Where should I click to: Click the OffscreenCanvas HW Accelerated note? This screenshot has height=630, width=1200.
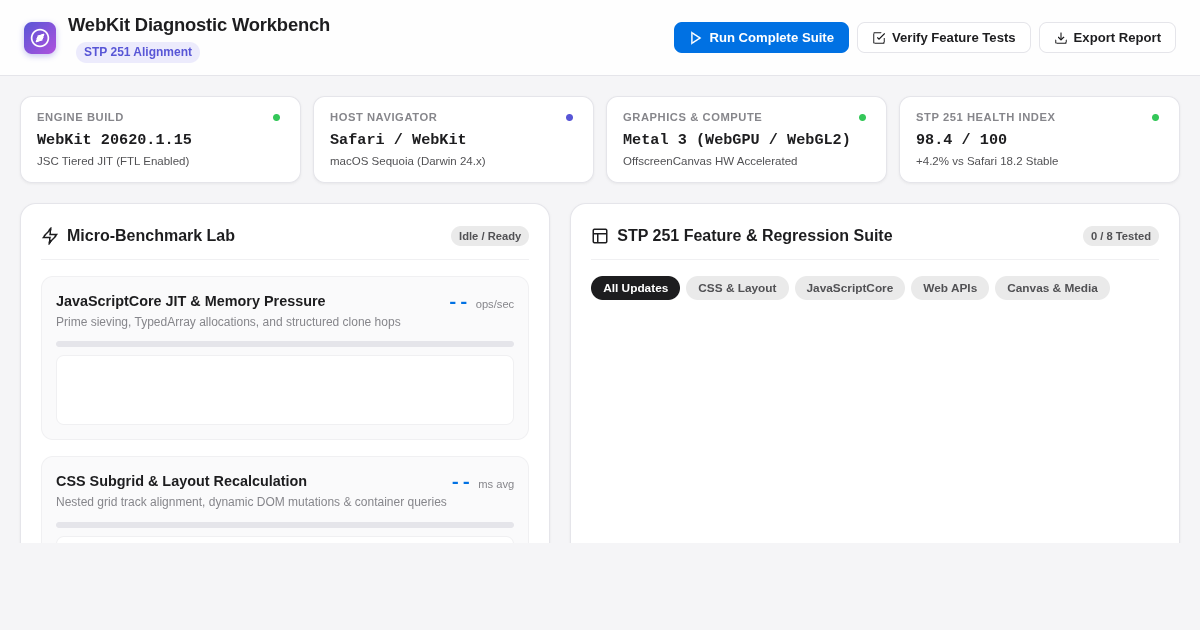[710, 161]
